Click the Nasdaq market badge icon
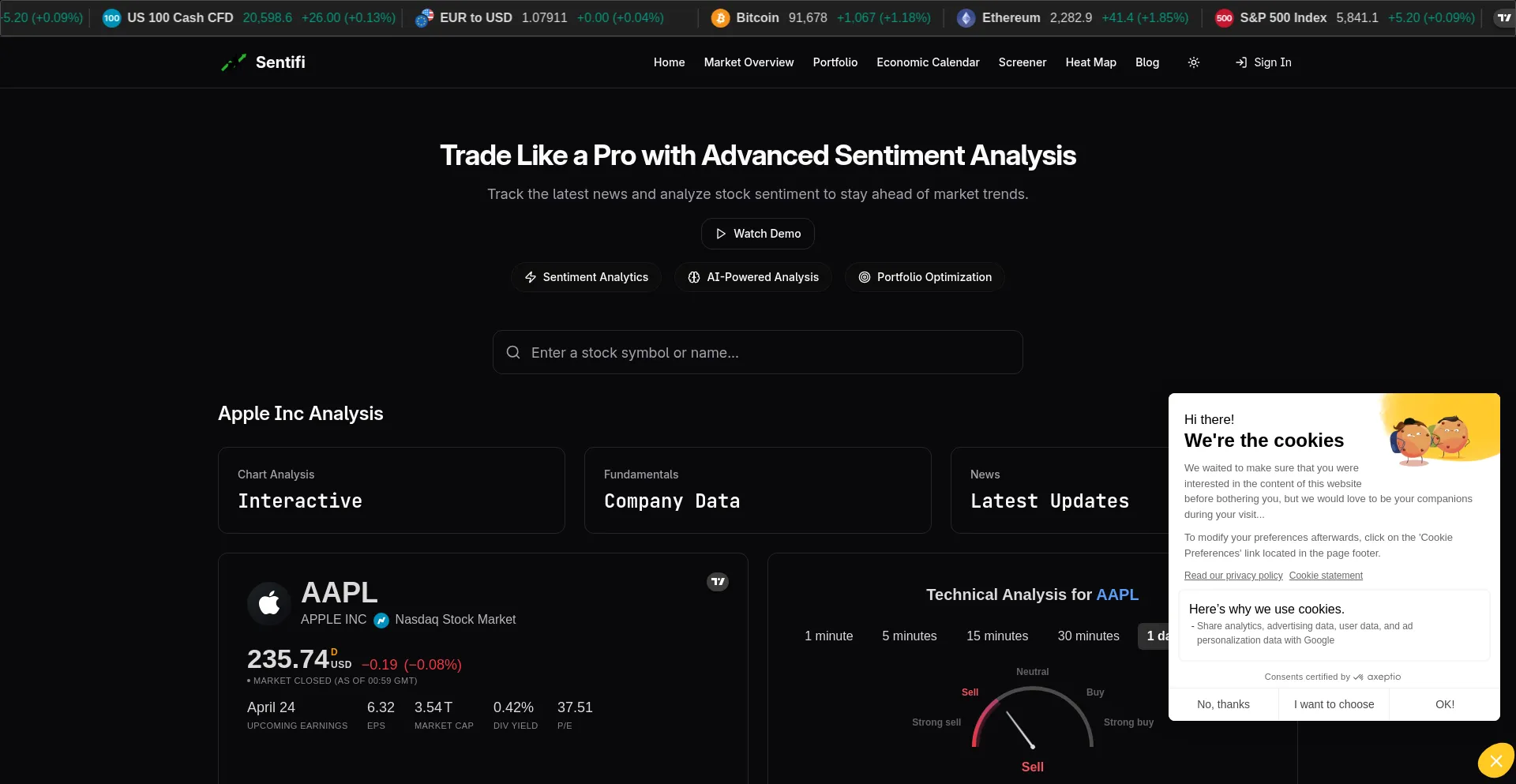Screen dimensions: 1516x784 pos(381,621)
